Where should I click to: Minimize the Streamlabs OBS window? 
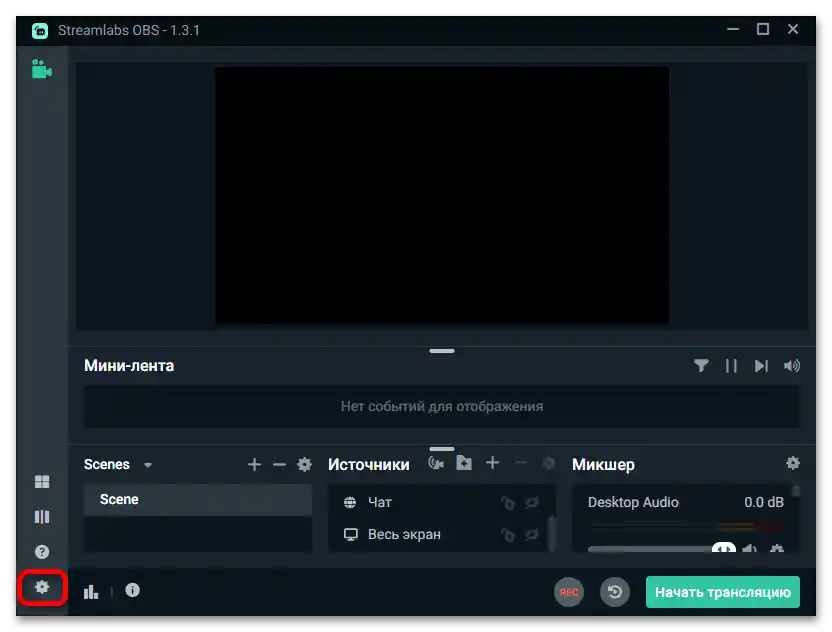click(x=733, y=29)
